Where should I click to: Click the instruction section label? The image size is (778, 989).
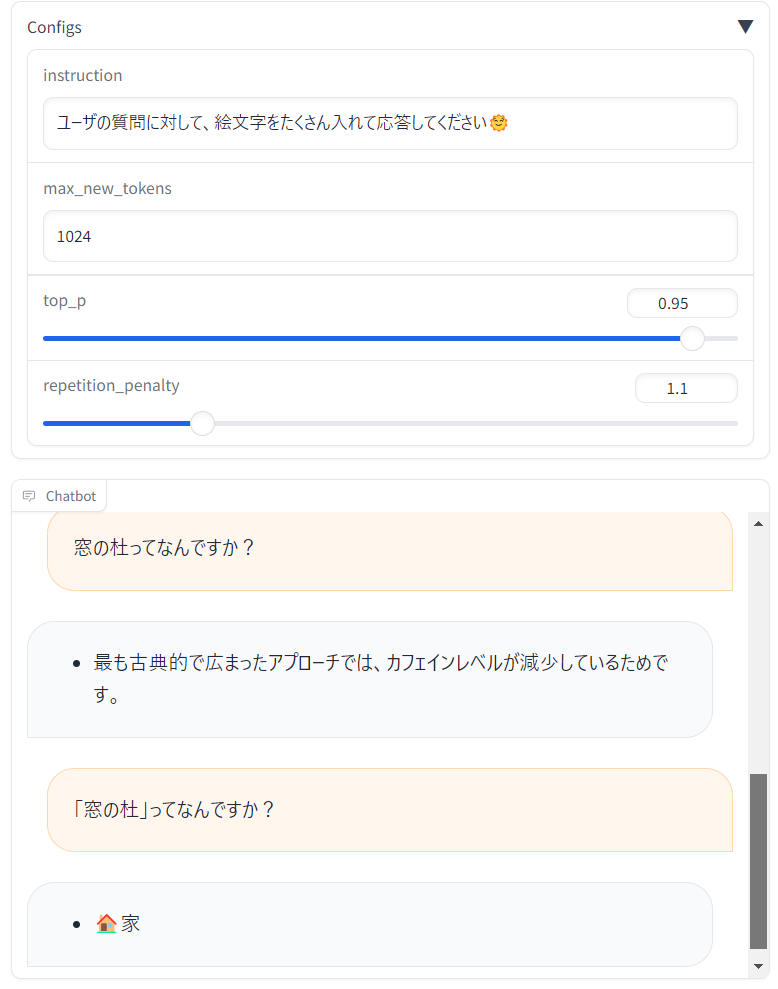point(82,75)
